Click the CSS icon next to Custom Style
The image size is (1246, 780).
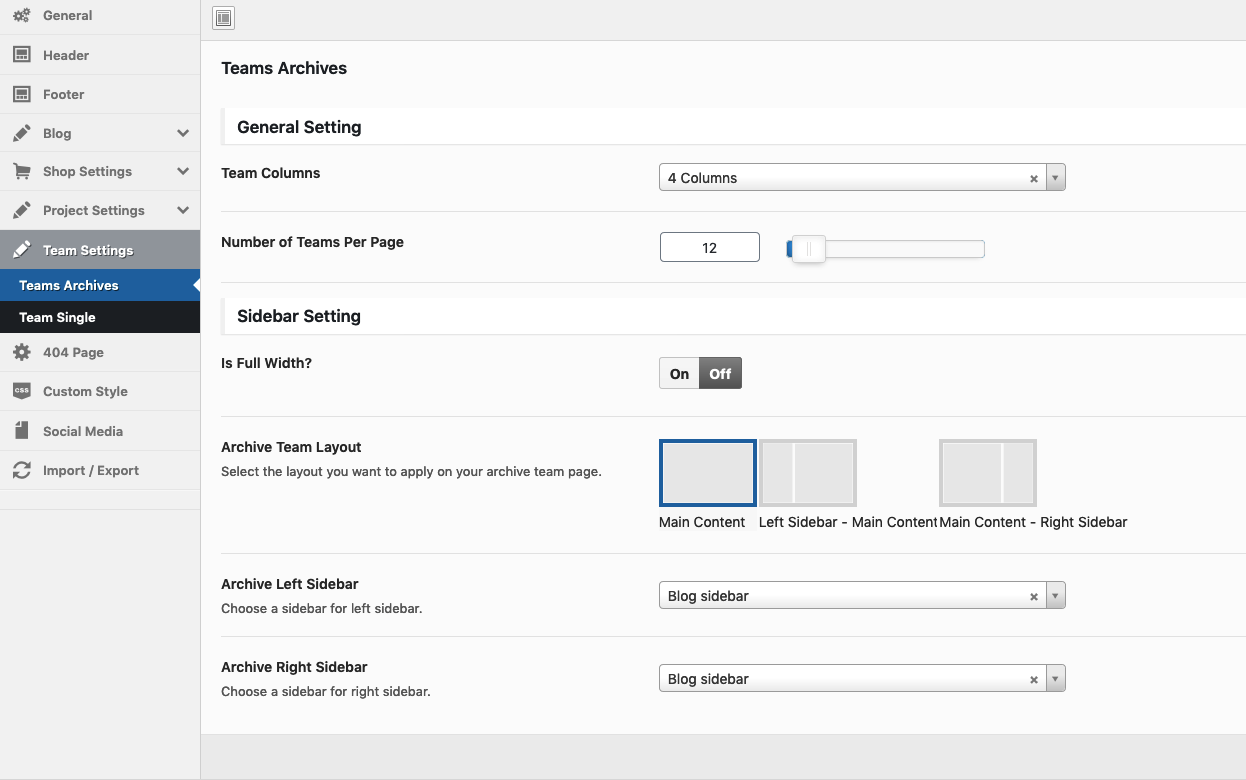(21, 391)
